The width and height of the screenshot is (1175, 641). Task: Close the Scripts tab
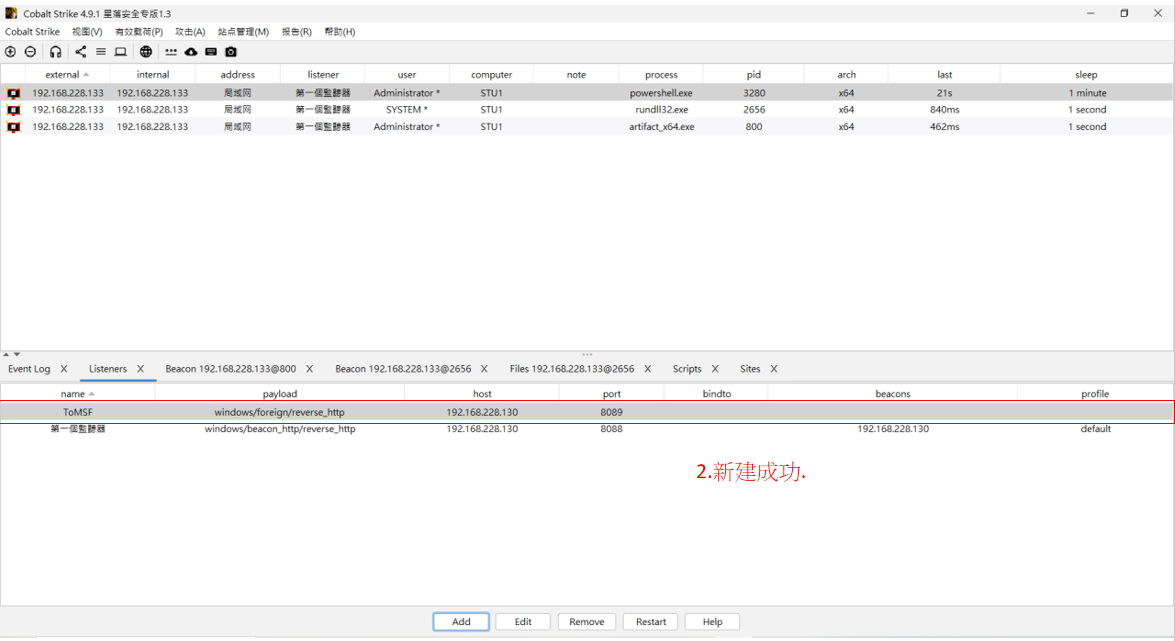click(x=715, y=369)
